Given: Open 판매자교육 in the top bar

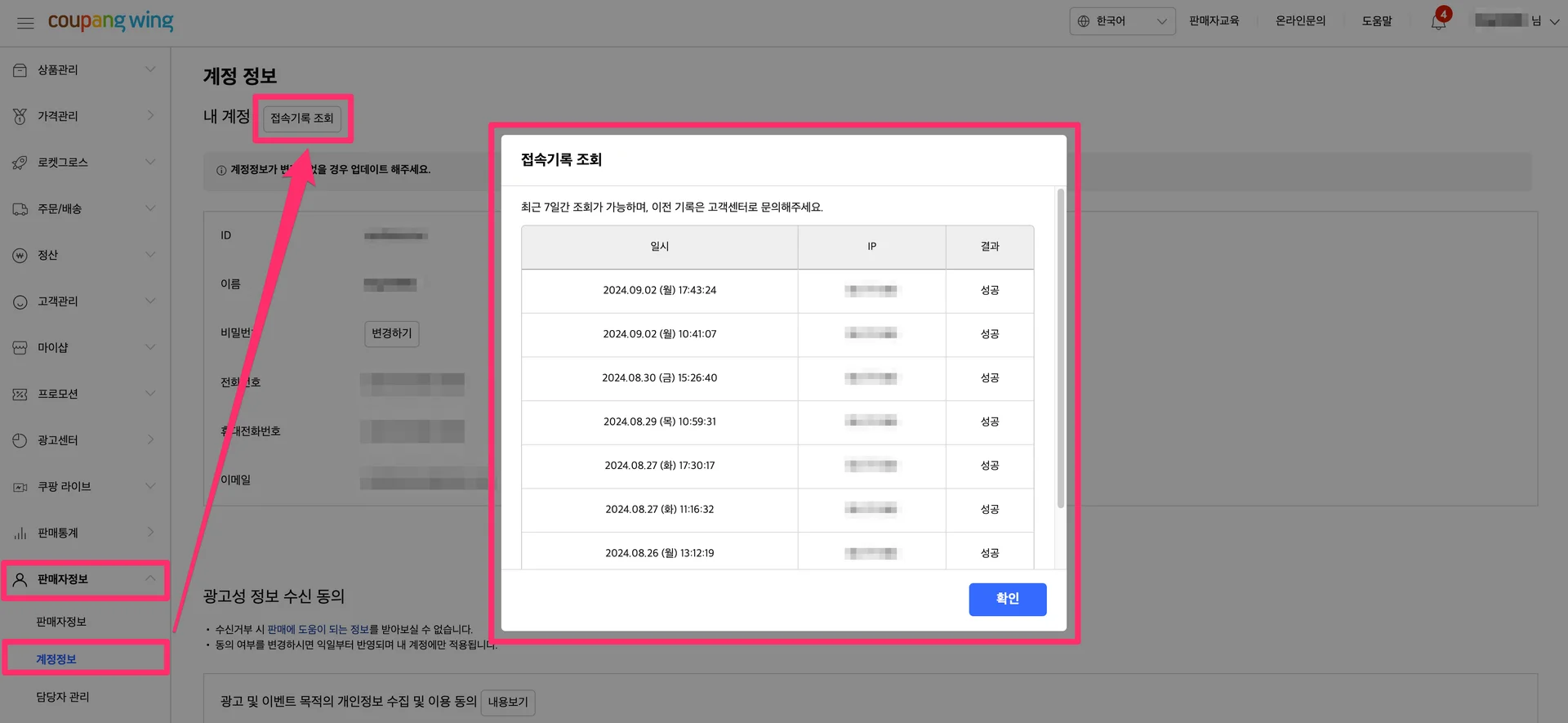Looking at the screenshot, I should click(x=1214, y=21).
